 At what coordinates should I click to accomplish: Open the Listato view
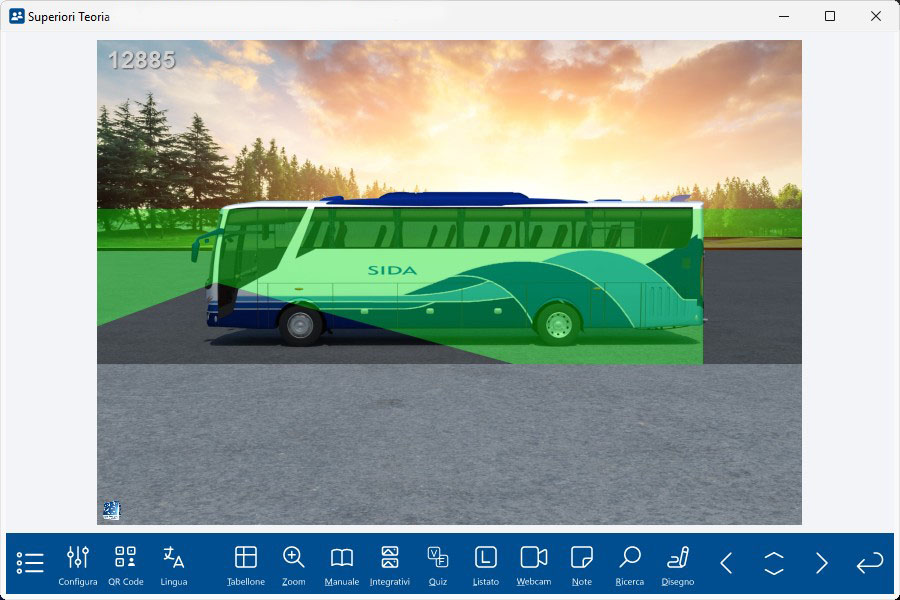click(486, 565)
